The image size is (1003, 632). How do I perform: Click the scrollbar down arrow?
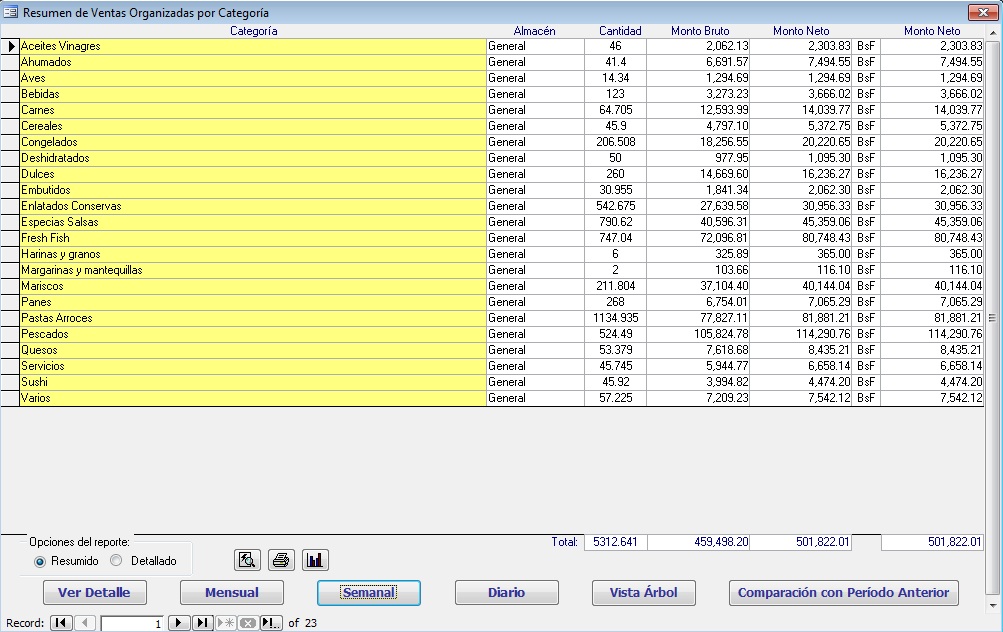coord(993,604)
